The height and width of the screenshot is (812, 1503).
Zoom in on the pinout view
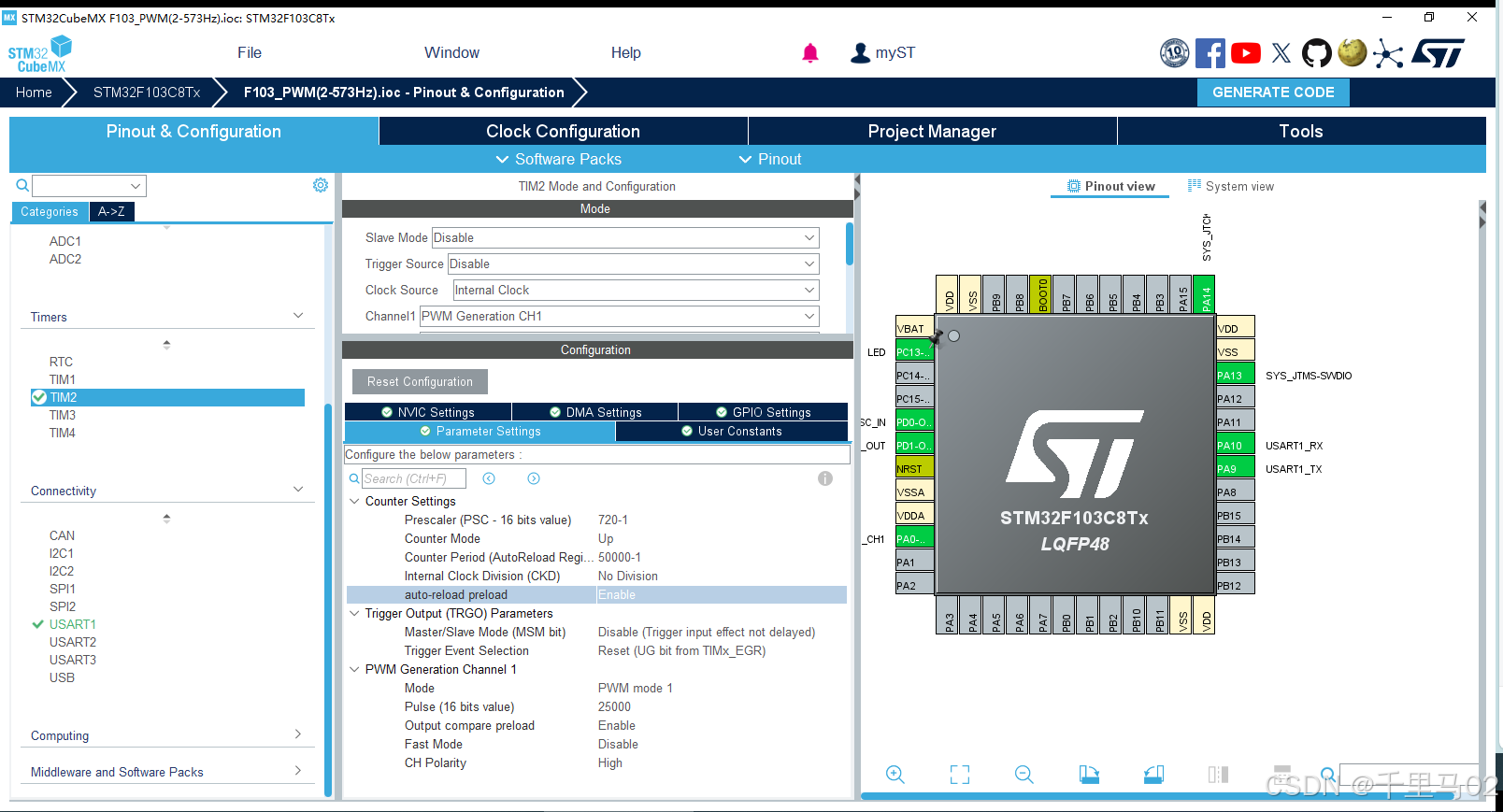pyautogui.click(x=895, y=774)
